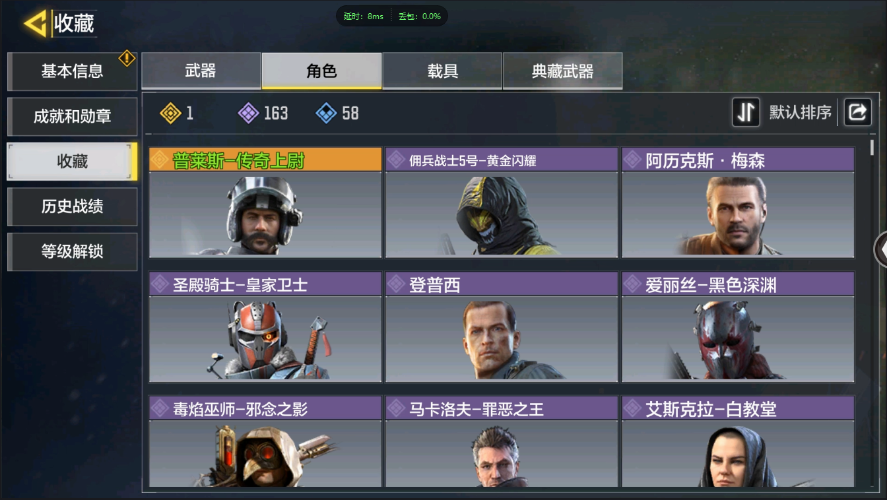The image size is (887, 500).
Task: Select the 普莱斯-传奇上尉 character card
Action: (265, 202)
